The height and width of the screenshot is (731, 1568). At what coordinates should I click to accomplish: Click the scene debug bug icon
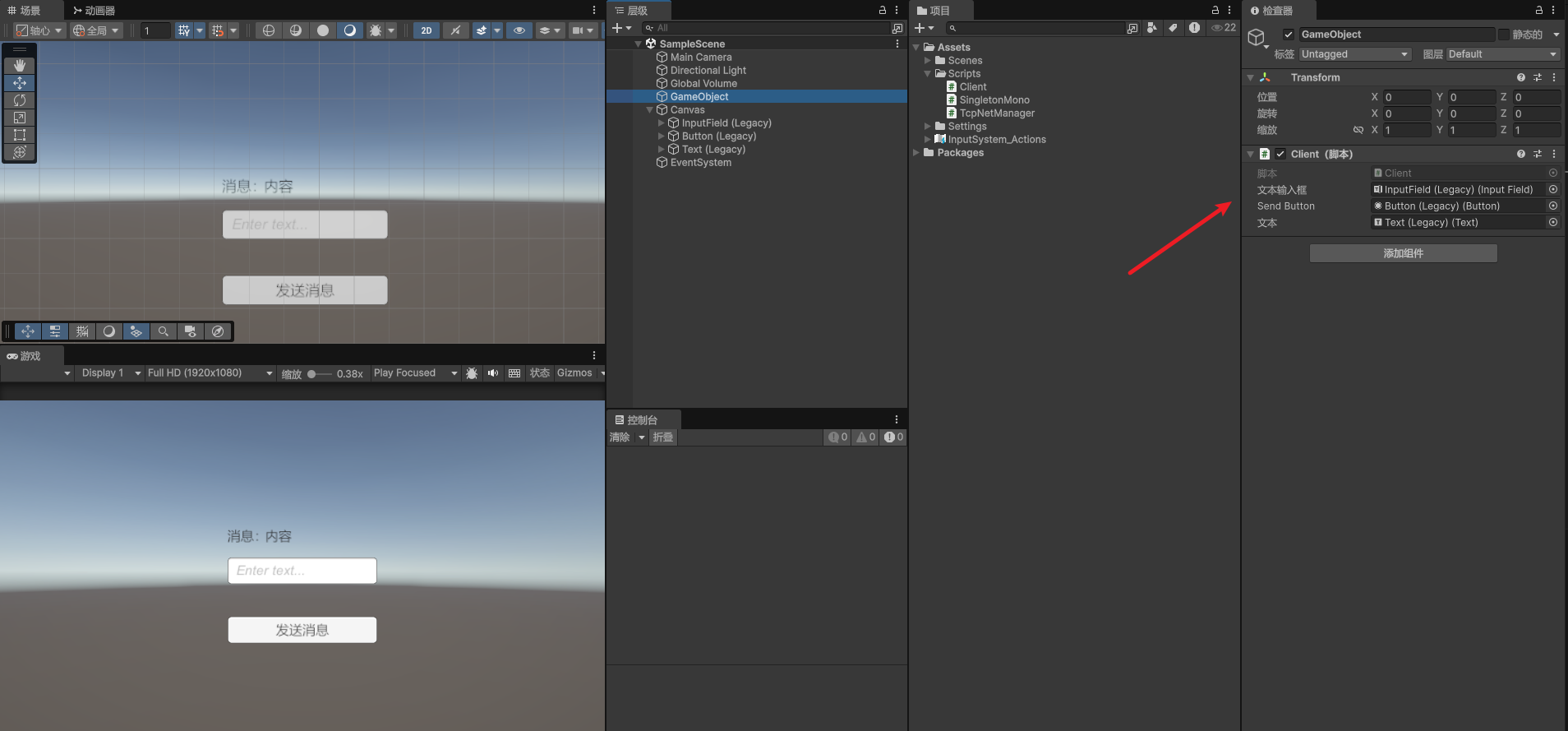pos(376,30)
